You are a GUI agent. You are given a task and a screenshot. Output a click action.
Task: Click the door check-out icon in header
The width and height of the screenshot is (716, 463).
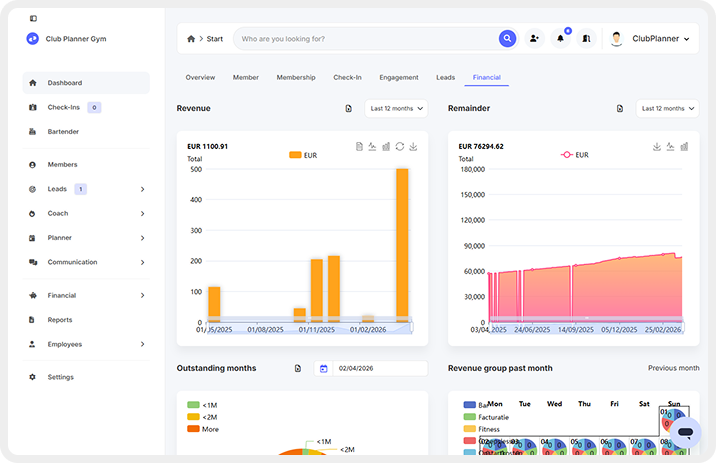[x=586, y=39]
